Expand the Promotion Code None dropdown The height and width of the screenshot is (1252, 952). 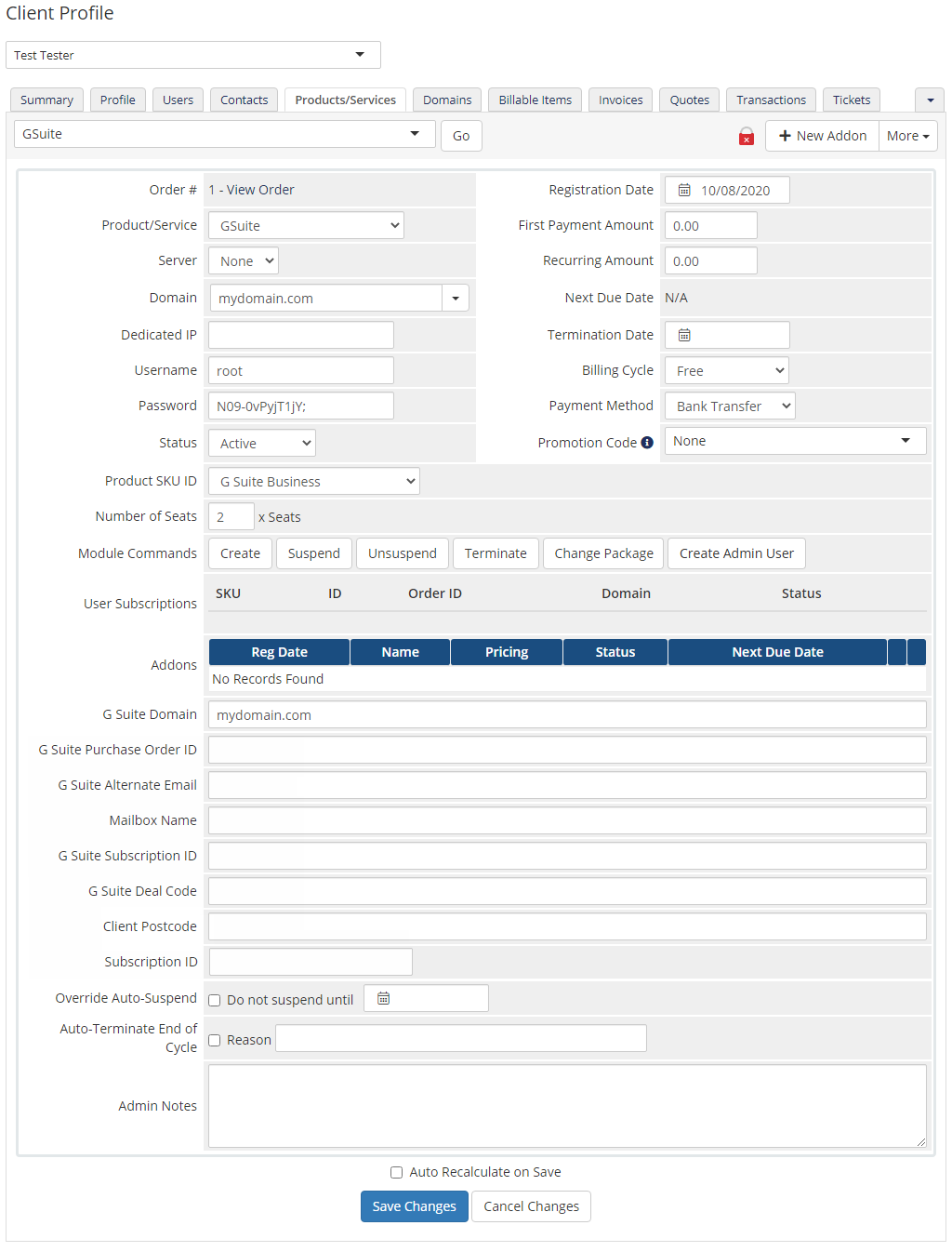(796, 441)
